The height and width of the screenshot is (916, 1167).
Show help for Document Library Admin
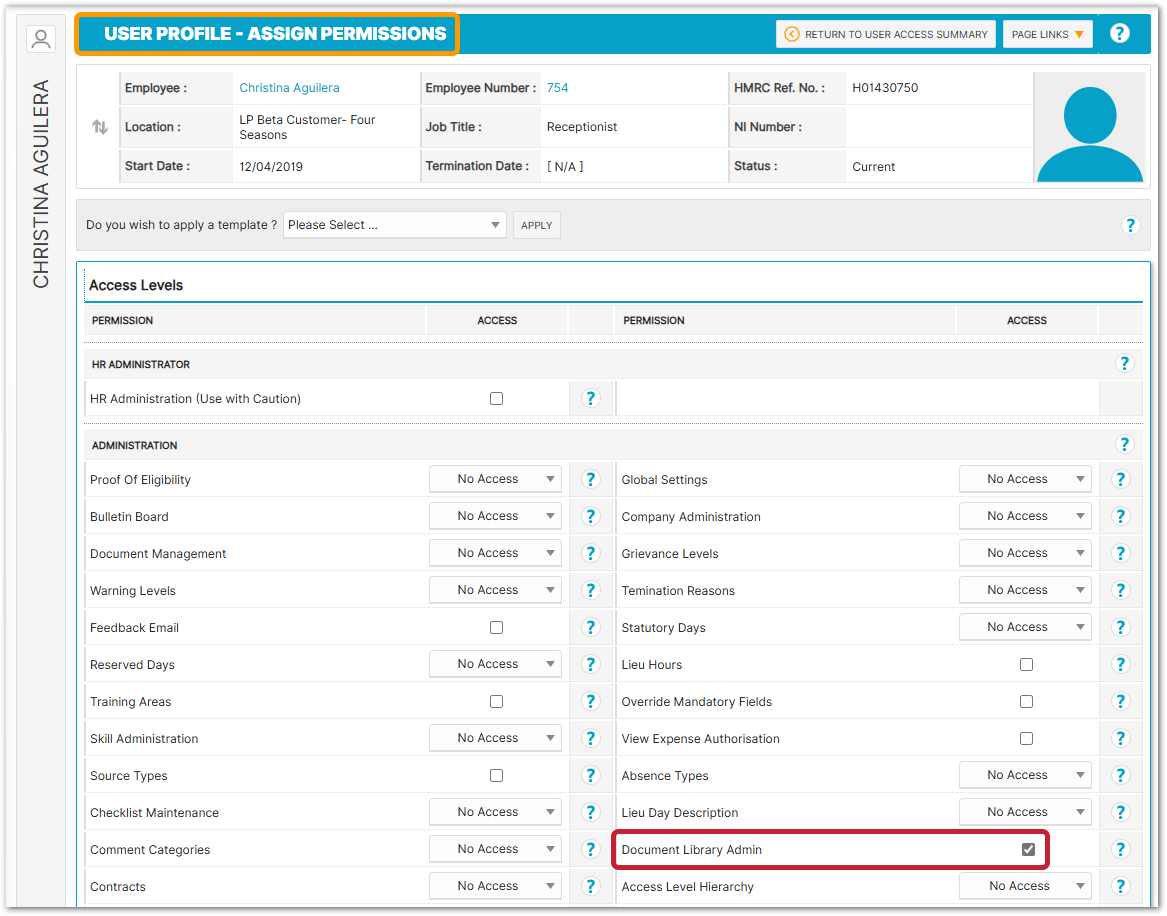(1120, 849)
